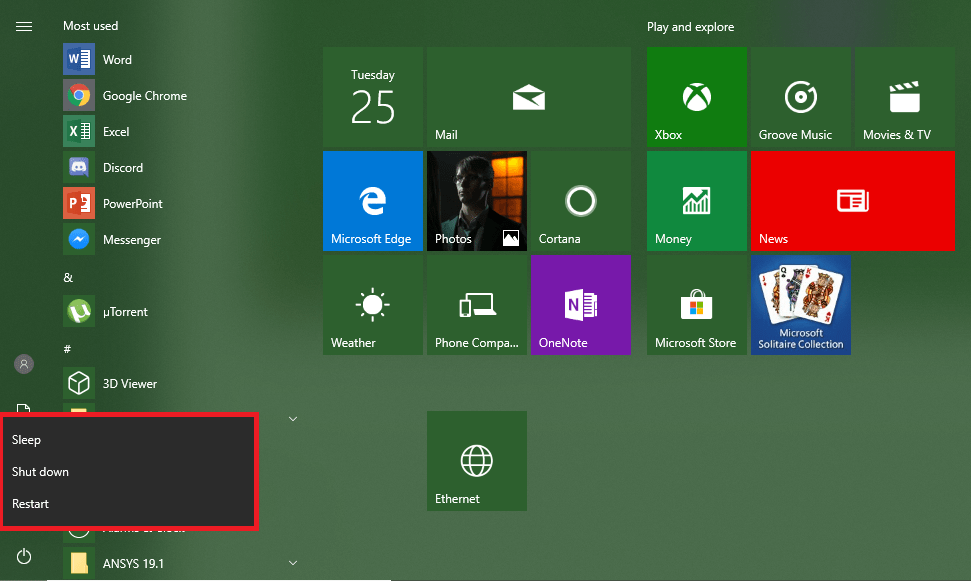Open PowerPoint from Most used
This screenshot has width=971, height=581.
(180, 203)
